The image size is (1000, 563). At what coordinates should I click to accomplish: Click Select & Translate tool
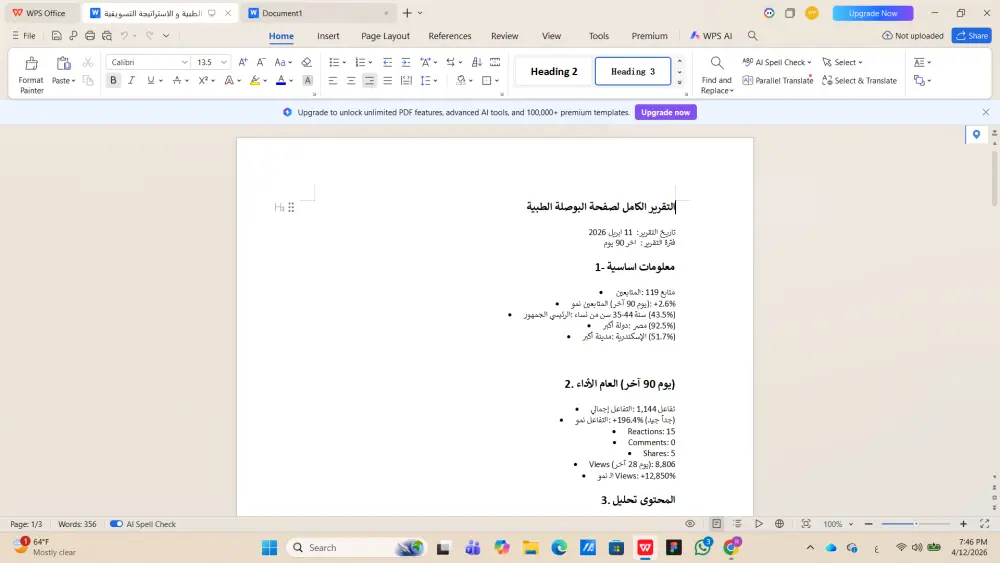point(859,80)
